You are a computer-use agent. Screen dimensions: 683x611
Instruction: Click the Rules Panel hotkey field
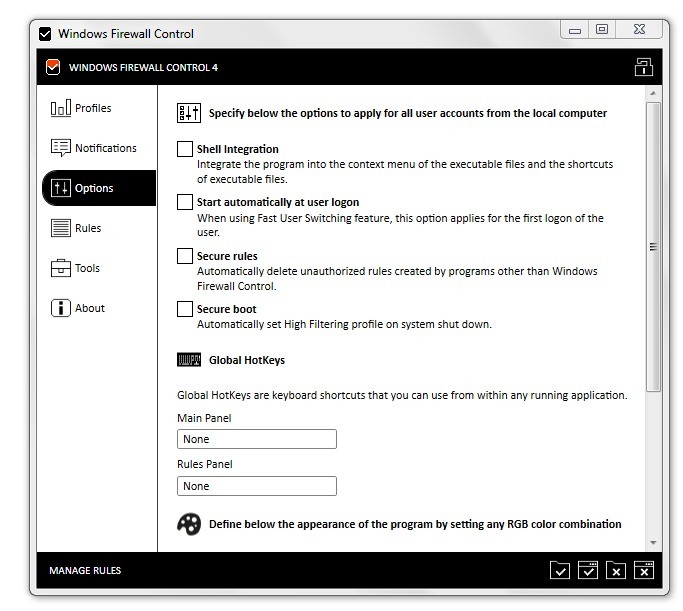pyautogui.click(x=257, y=486)
